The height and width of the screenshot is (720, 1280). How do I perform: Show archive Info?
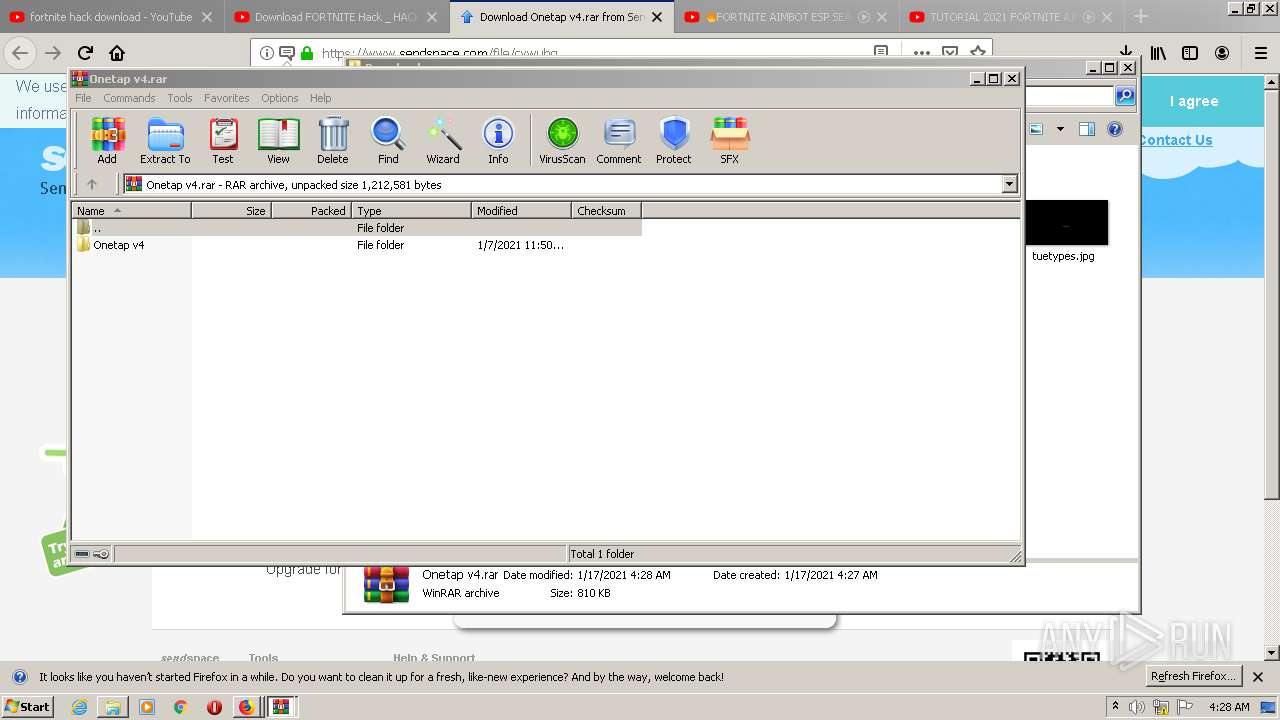coord(498,140)
